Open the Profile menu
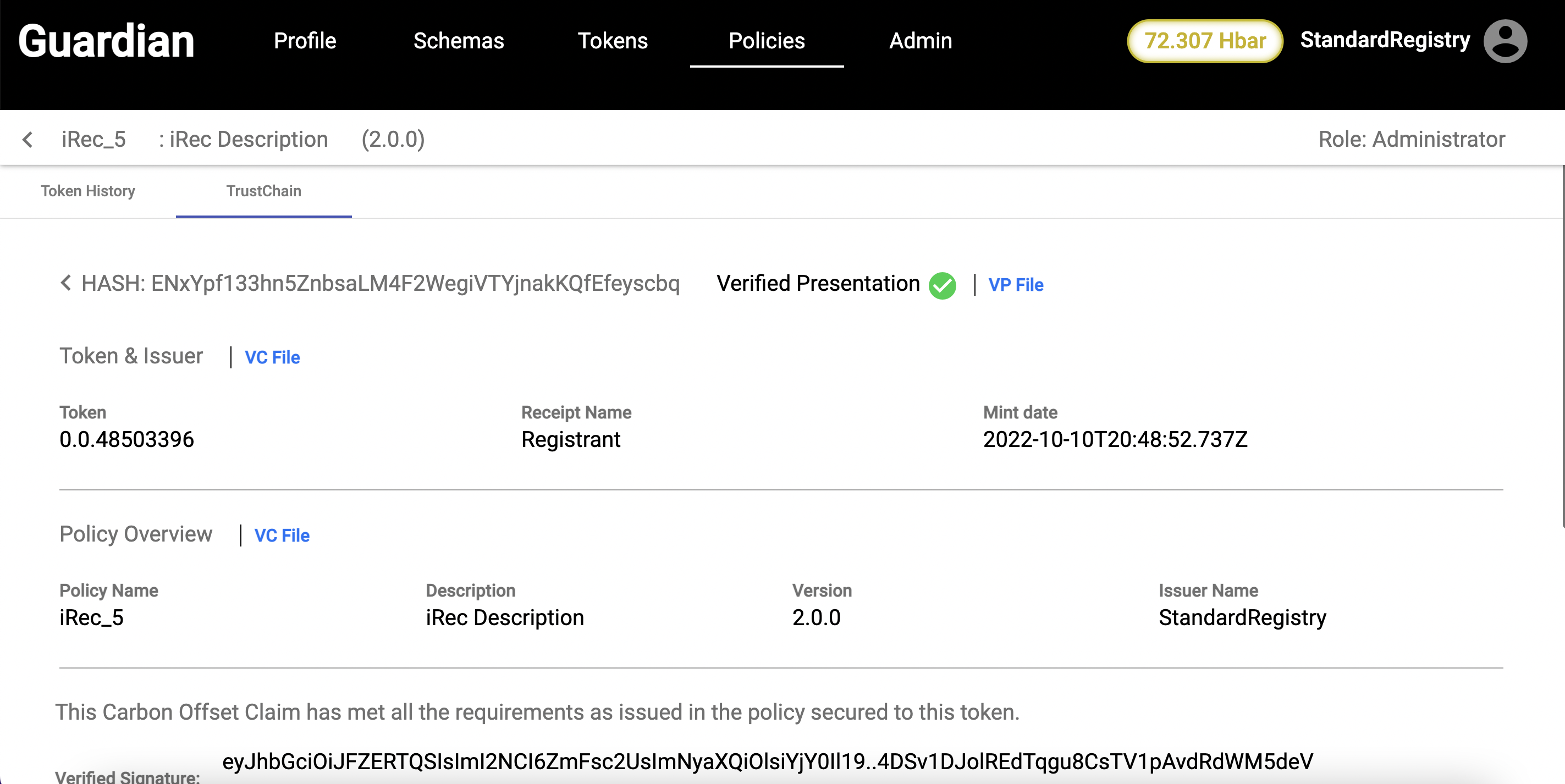 tap(305, 41)
